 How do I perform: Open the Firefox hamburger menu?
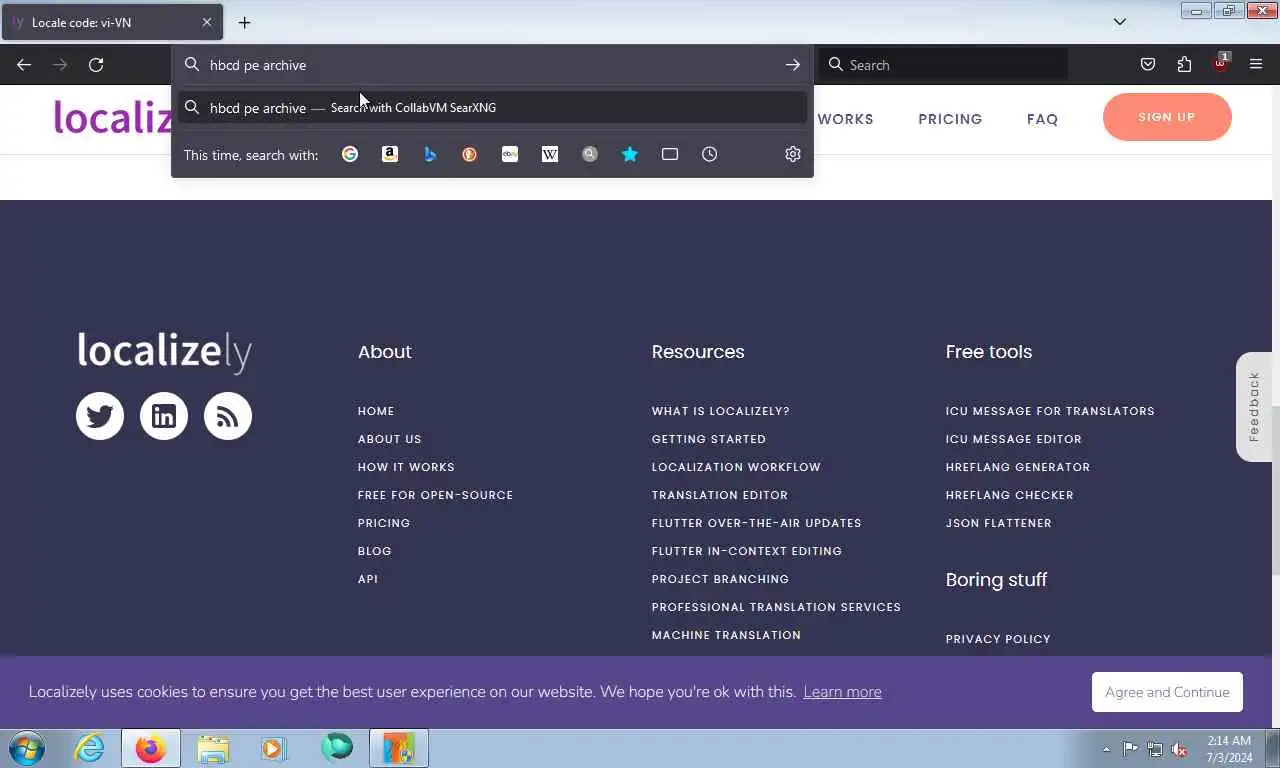point(1256,65)
